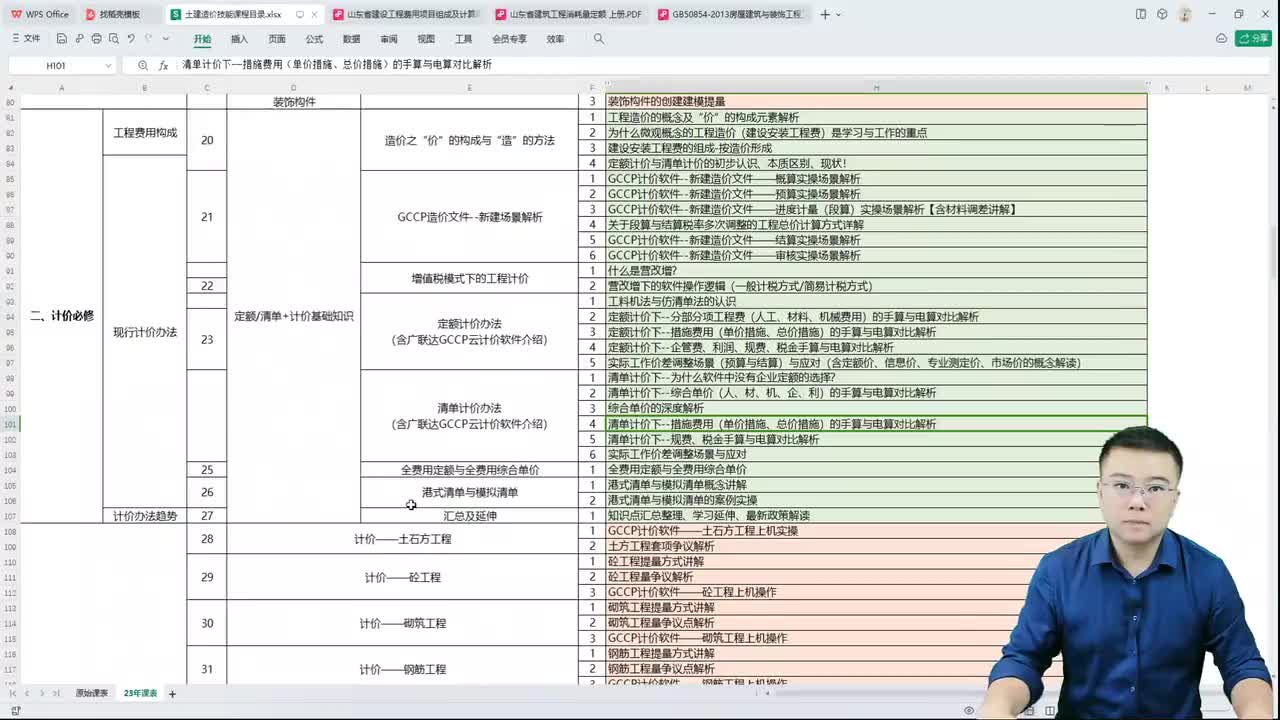Click cell 什么是营改增?
The image size is (1280, 720).
pyautogui.click(x=876, y=271)
